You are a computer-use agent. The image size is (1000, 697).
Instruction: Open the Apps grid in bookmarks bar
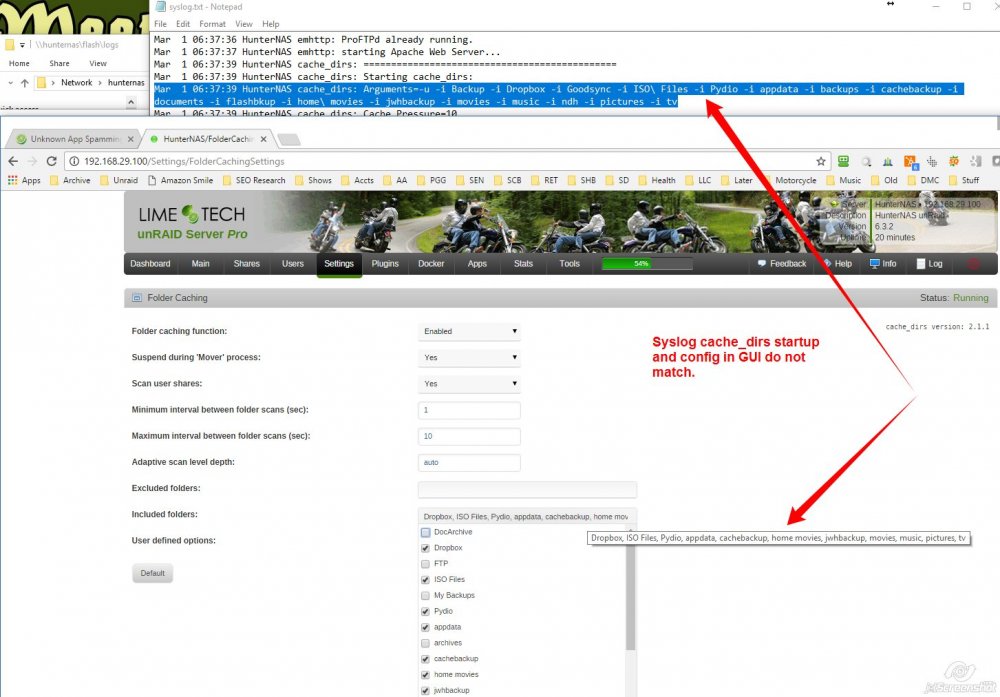click(24, 180)
